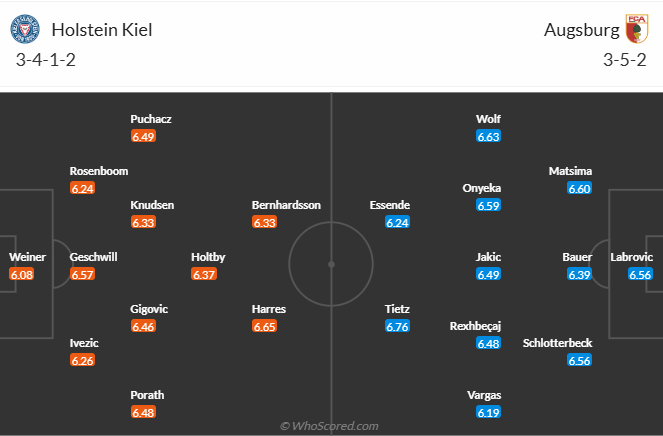The width and height of the screenshot is (663, 436).
Task: Select player Puchacz on the pitch
Action: click(151, 119)
